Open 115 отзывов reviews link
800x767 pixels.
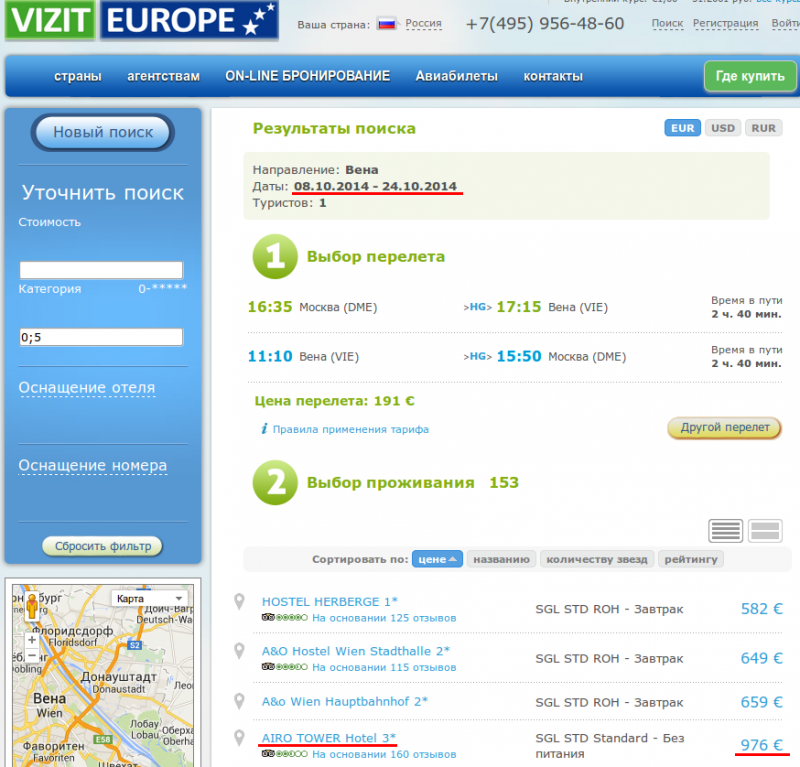384,667
